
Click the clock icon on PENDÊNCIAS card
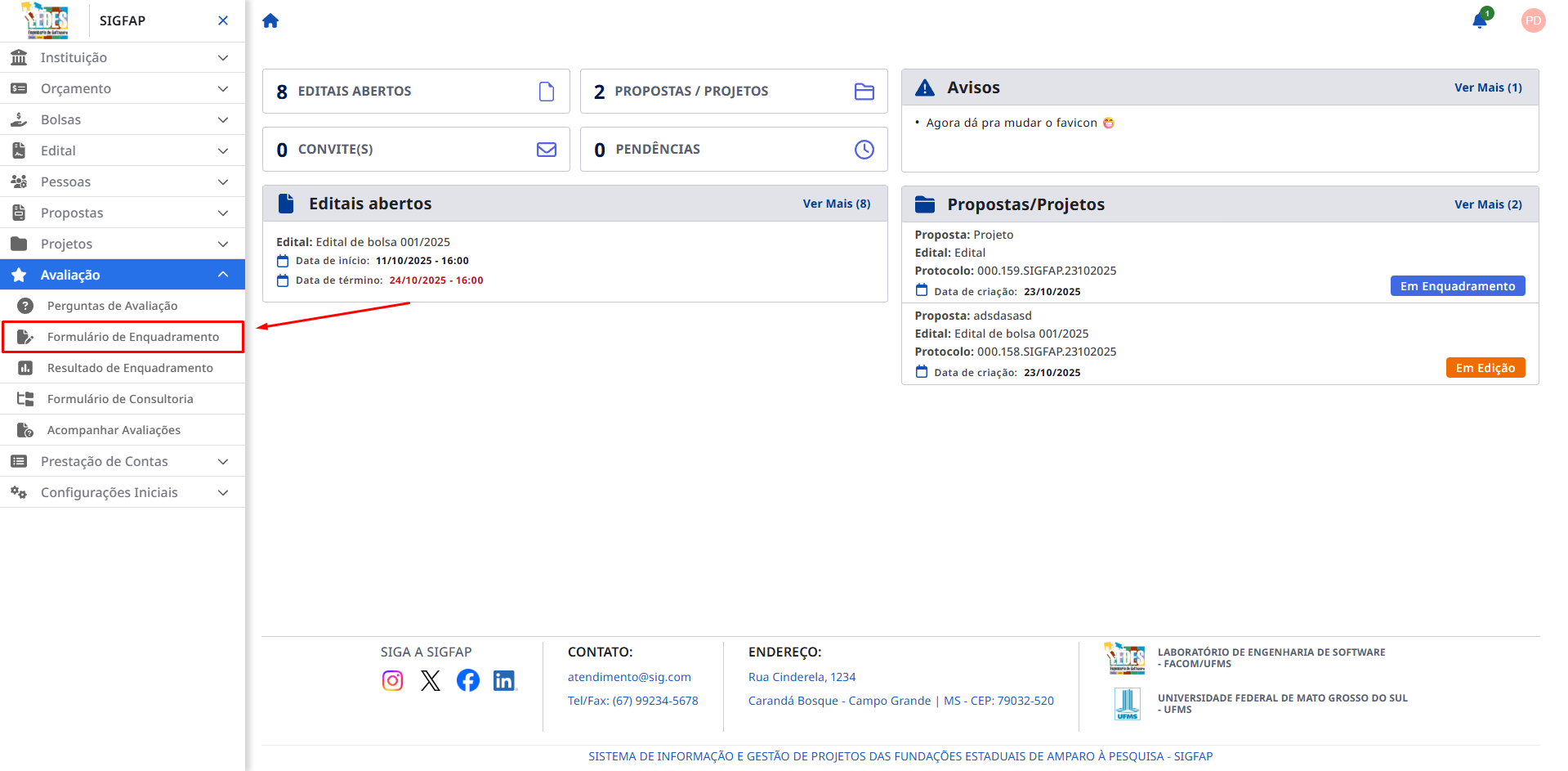point(864,149)
